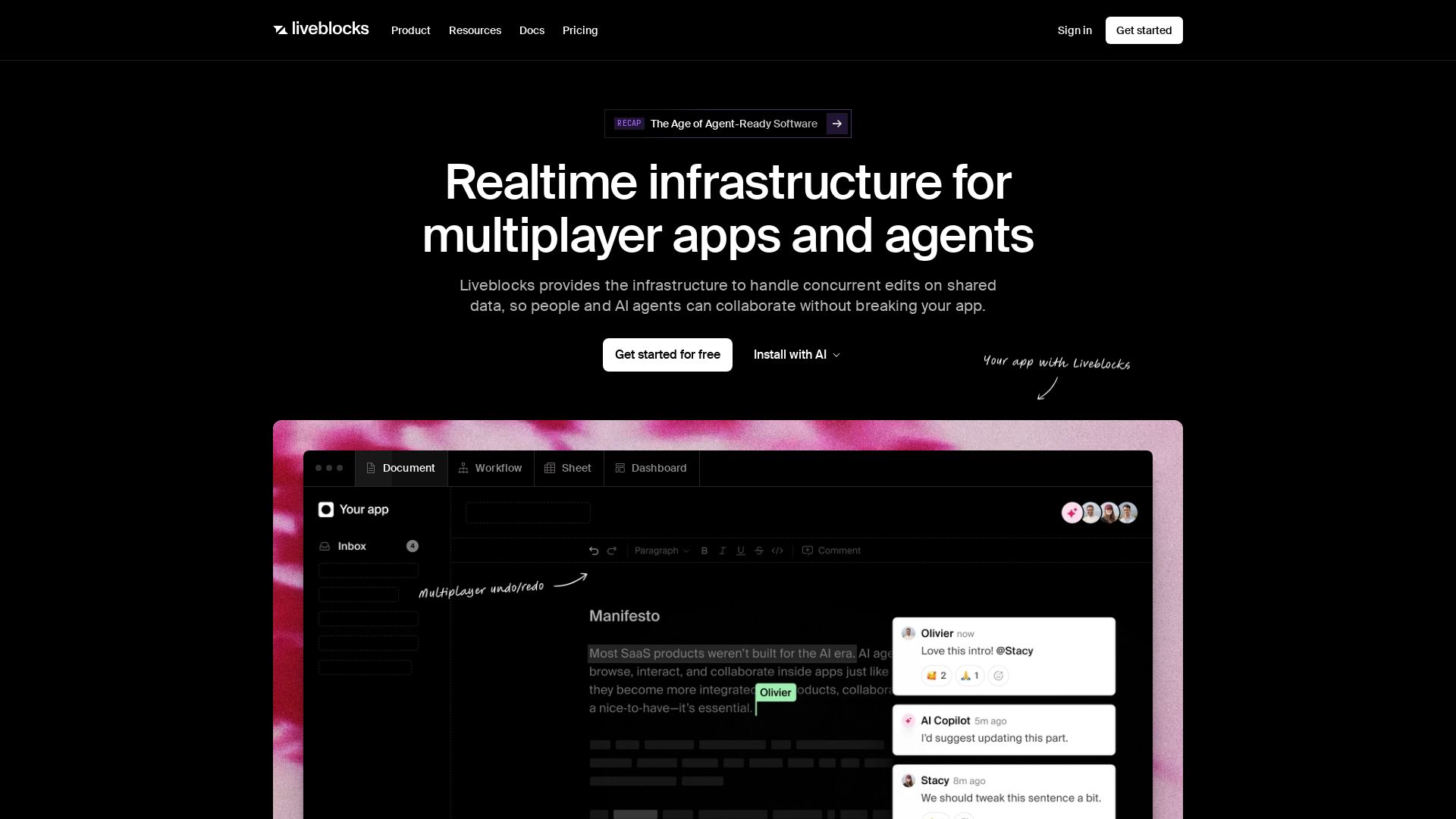The image size is (1456, 819).
Task: Click the Get started for free button
Action: point(667,355)
